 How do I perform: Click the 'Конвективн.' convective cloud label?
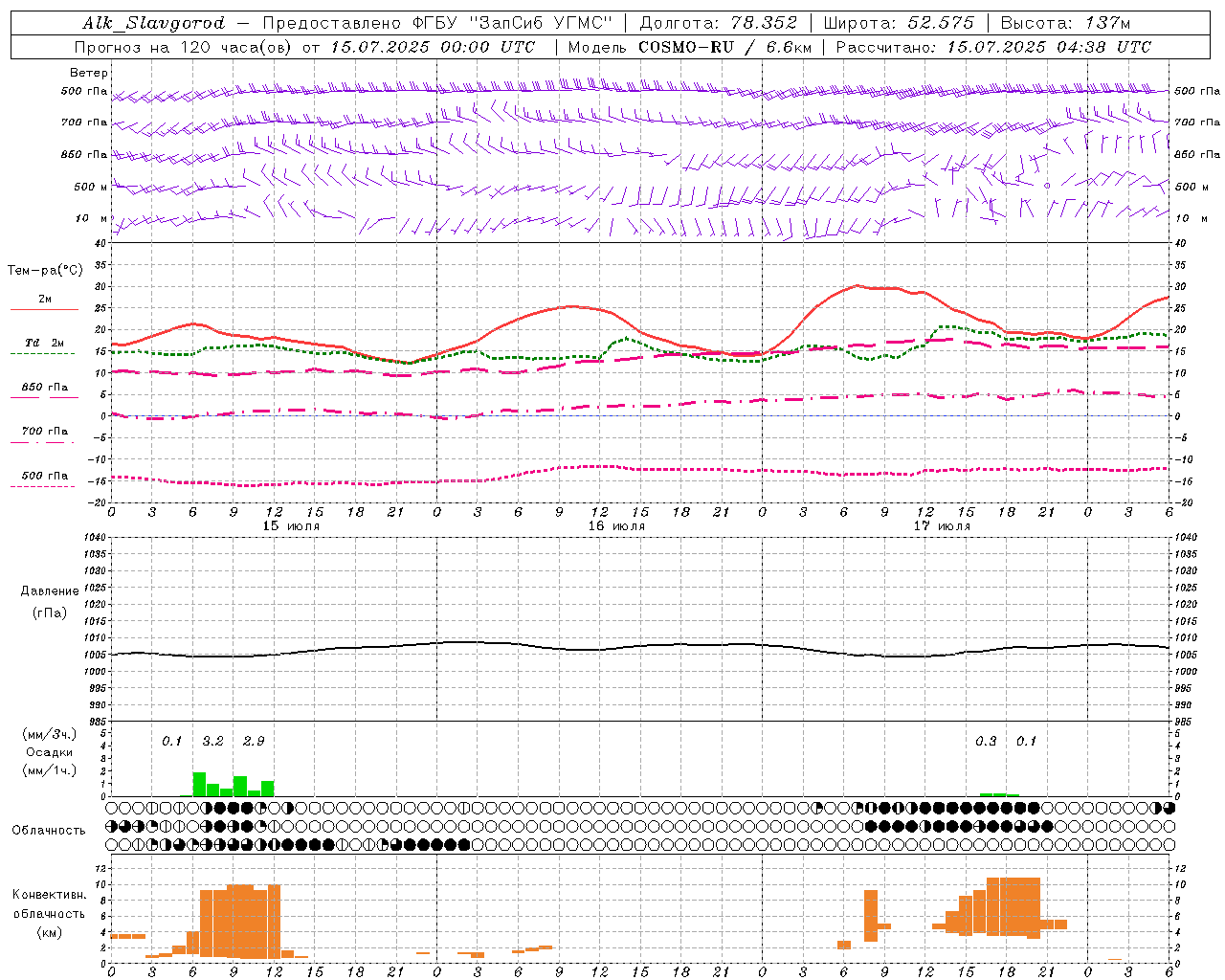click(x=50, y=895)
